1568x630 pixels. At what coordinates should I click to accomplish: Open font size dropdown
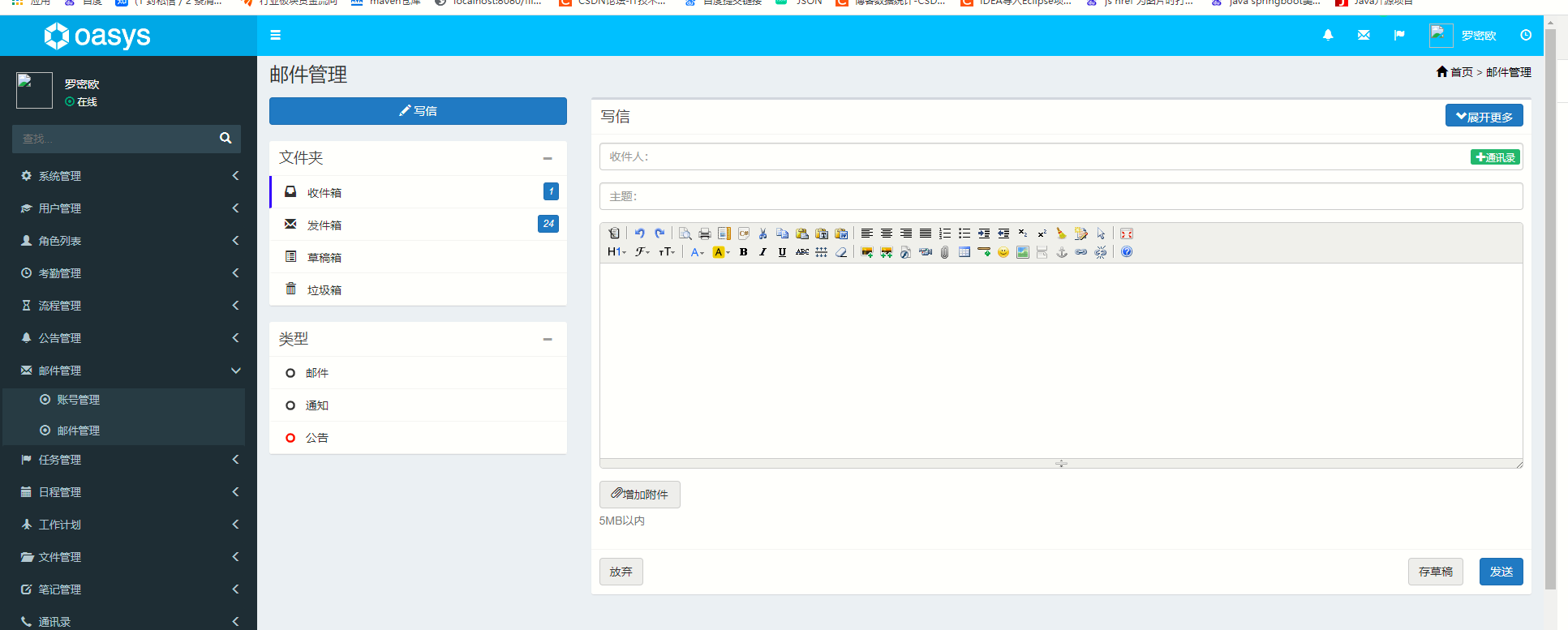(x=667, y=252)
